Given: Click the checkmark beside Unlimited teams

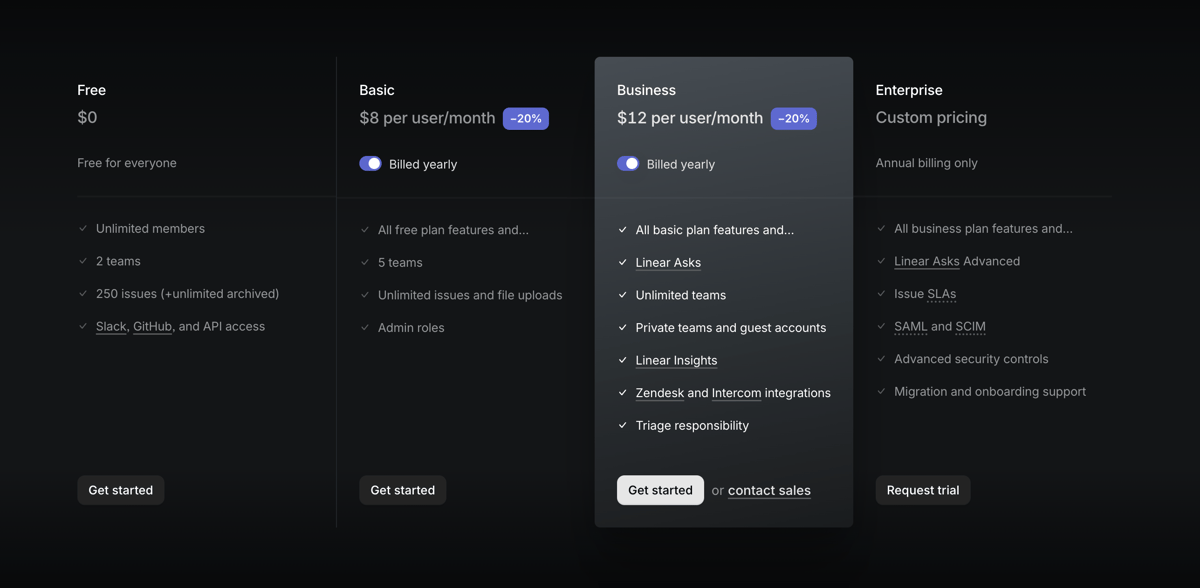Looking at the screenshot, I should coord(622,295).
